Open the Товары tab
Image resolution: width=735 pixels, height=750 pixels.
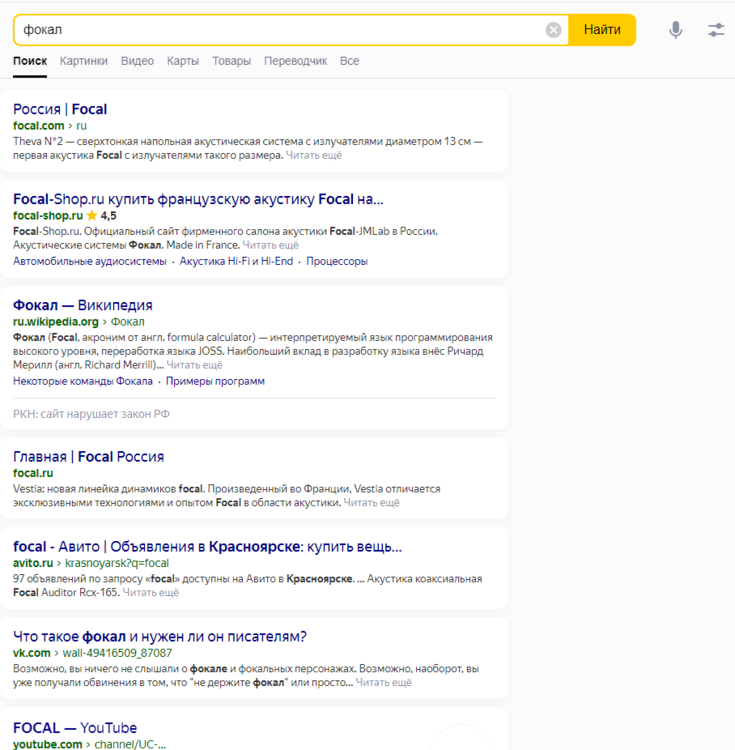[x=231, y=61]
